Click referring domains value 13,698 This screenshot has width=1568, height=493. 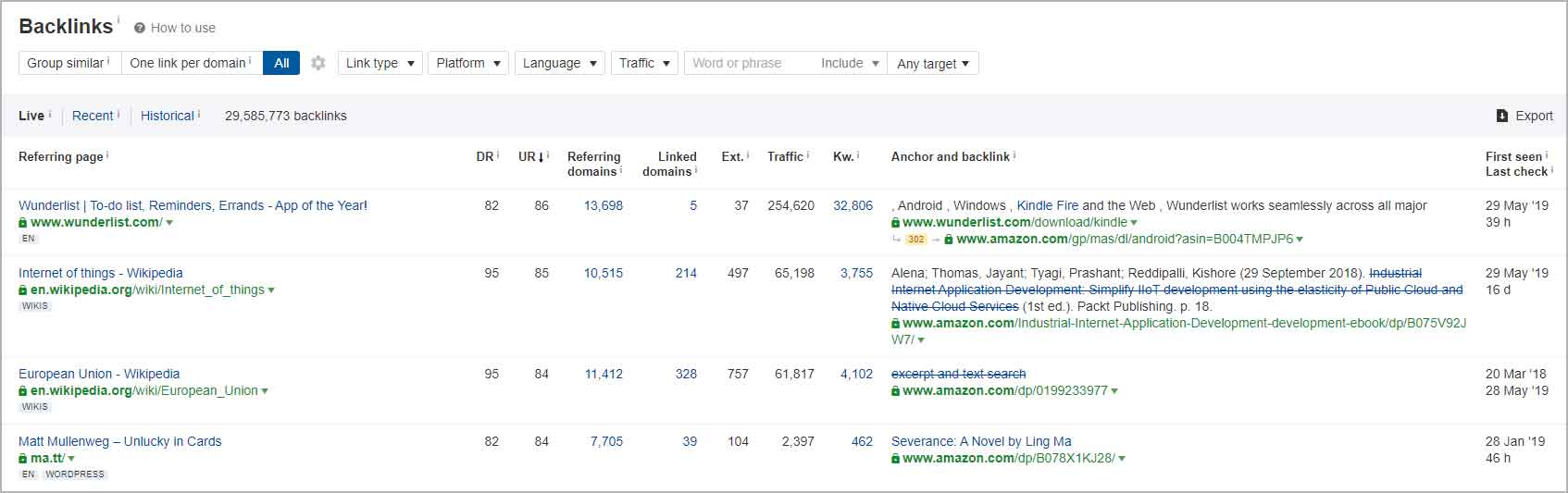click(x=604, y=205)
